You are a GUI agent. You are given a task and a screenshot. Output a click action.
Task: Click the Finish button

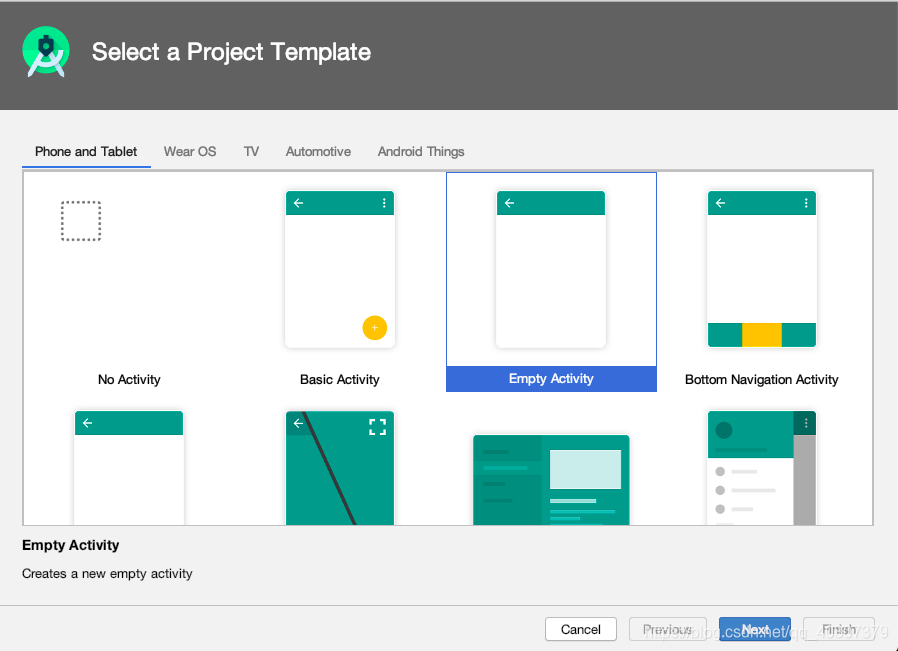pyautogui.click(x=838, y=629)
